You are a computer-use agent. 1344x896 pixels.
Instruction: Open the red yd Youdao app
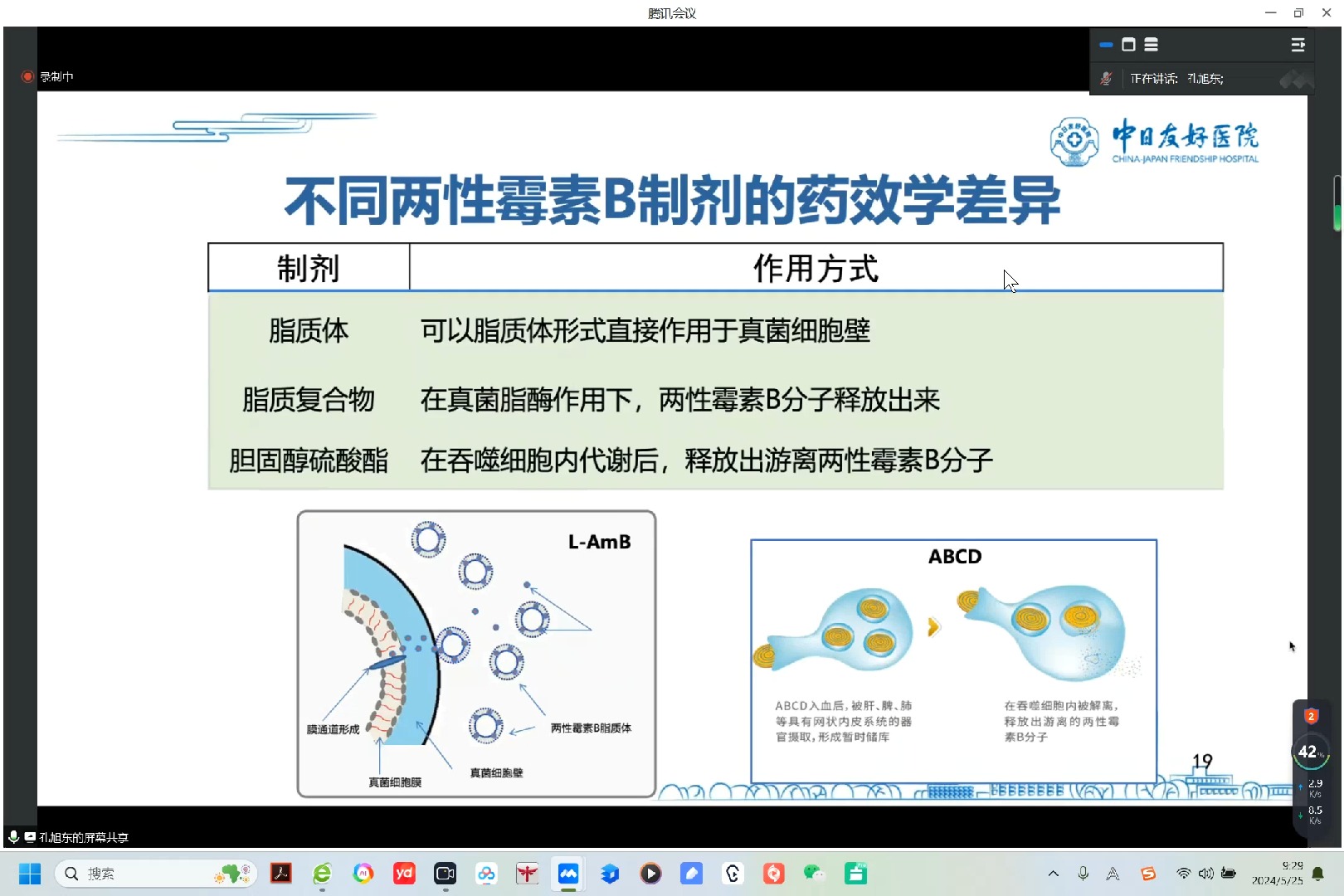pos(404,874)
